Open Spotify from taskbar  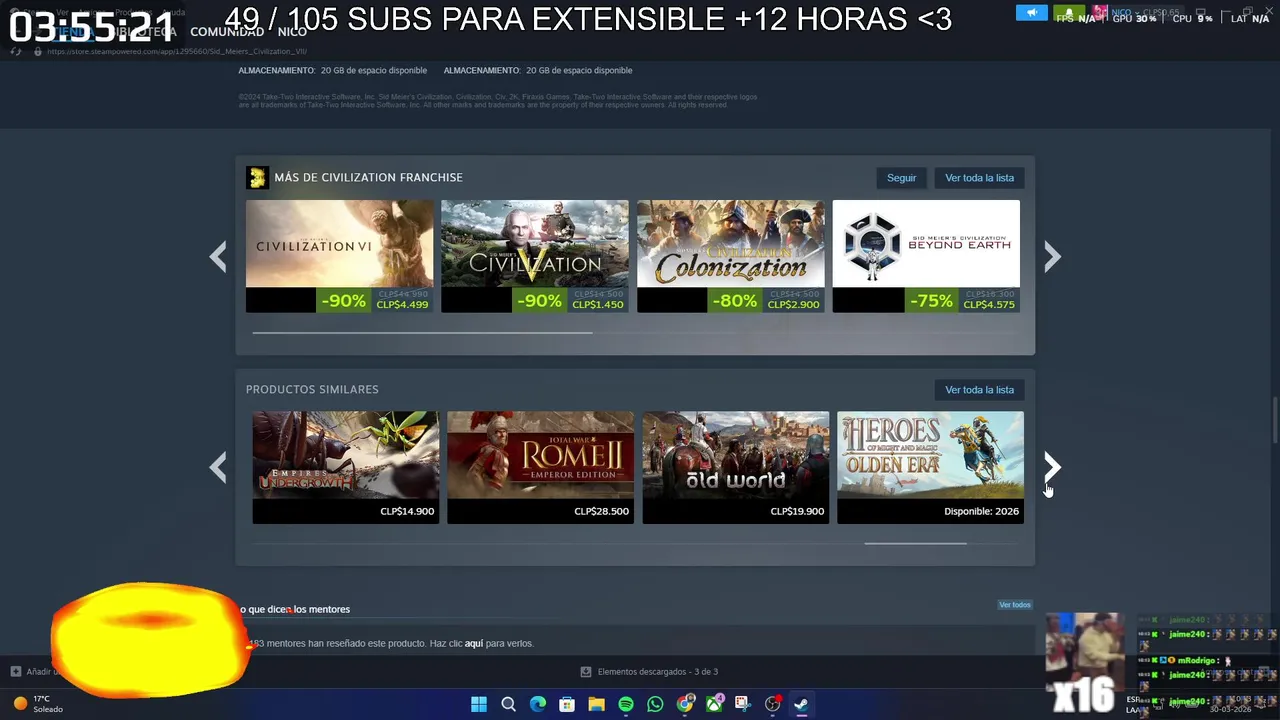click(x=626, y=704)
